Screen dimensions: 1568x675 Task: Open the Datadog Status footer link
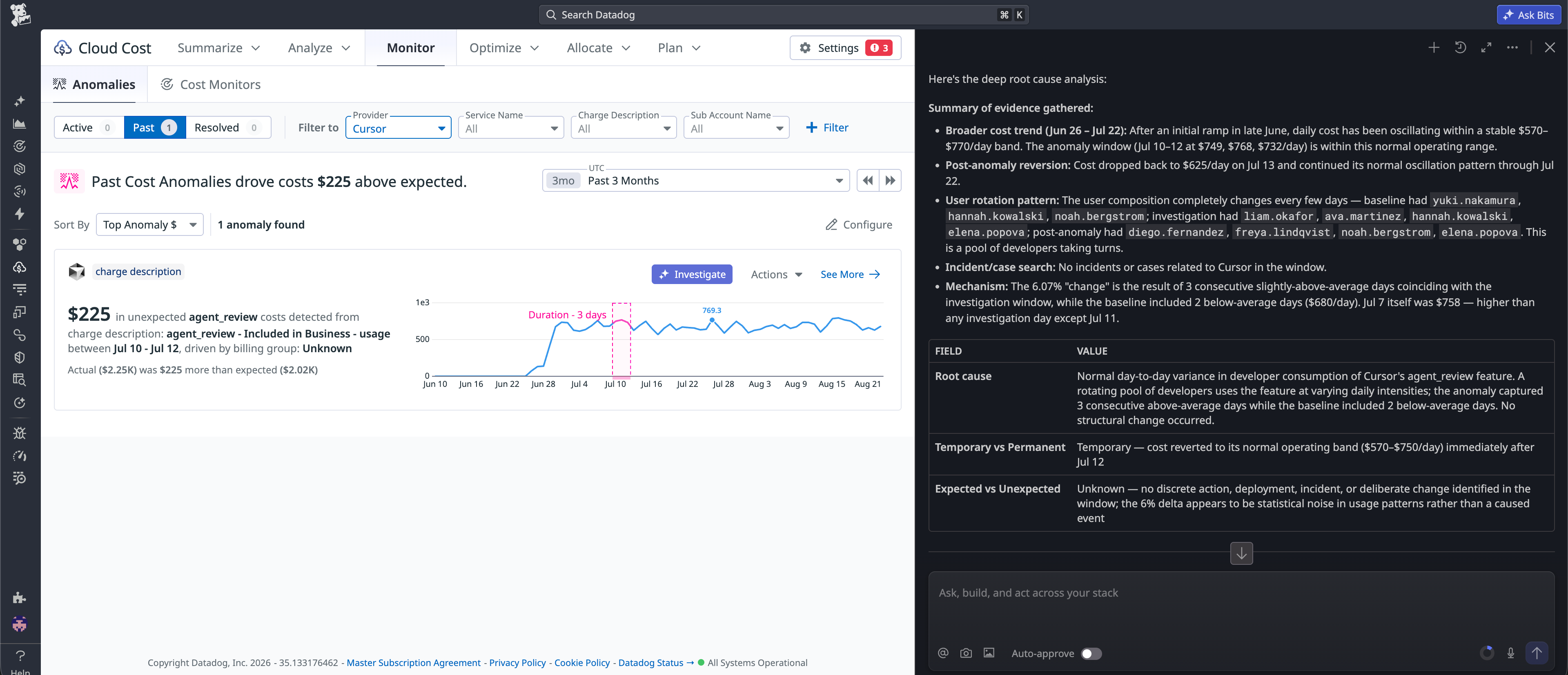pos(655,663)
